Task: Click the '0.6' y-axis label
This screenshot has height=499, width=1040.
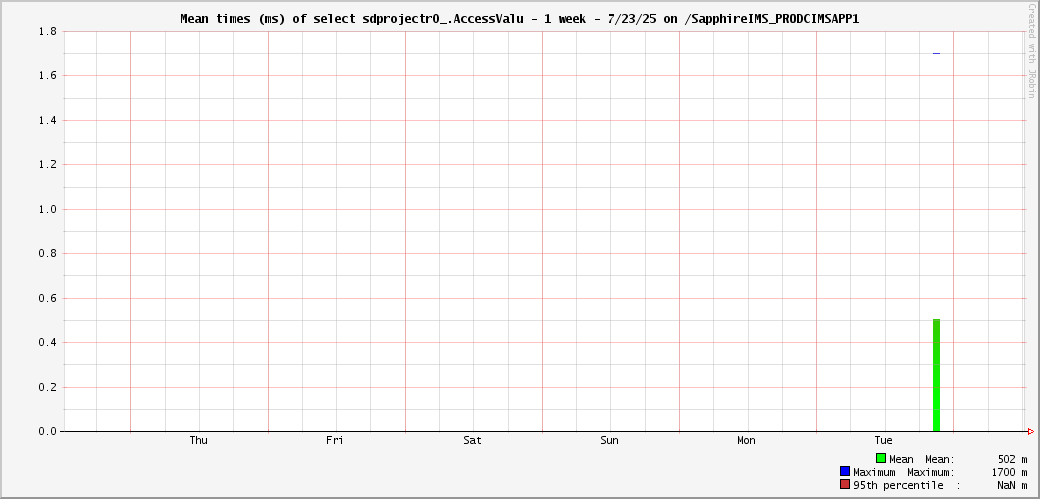Action: (x=48, y=298)
